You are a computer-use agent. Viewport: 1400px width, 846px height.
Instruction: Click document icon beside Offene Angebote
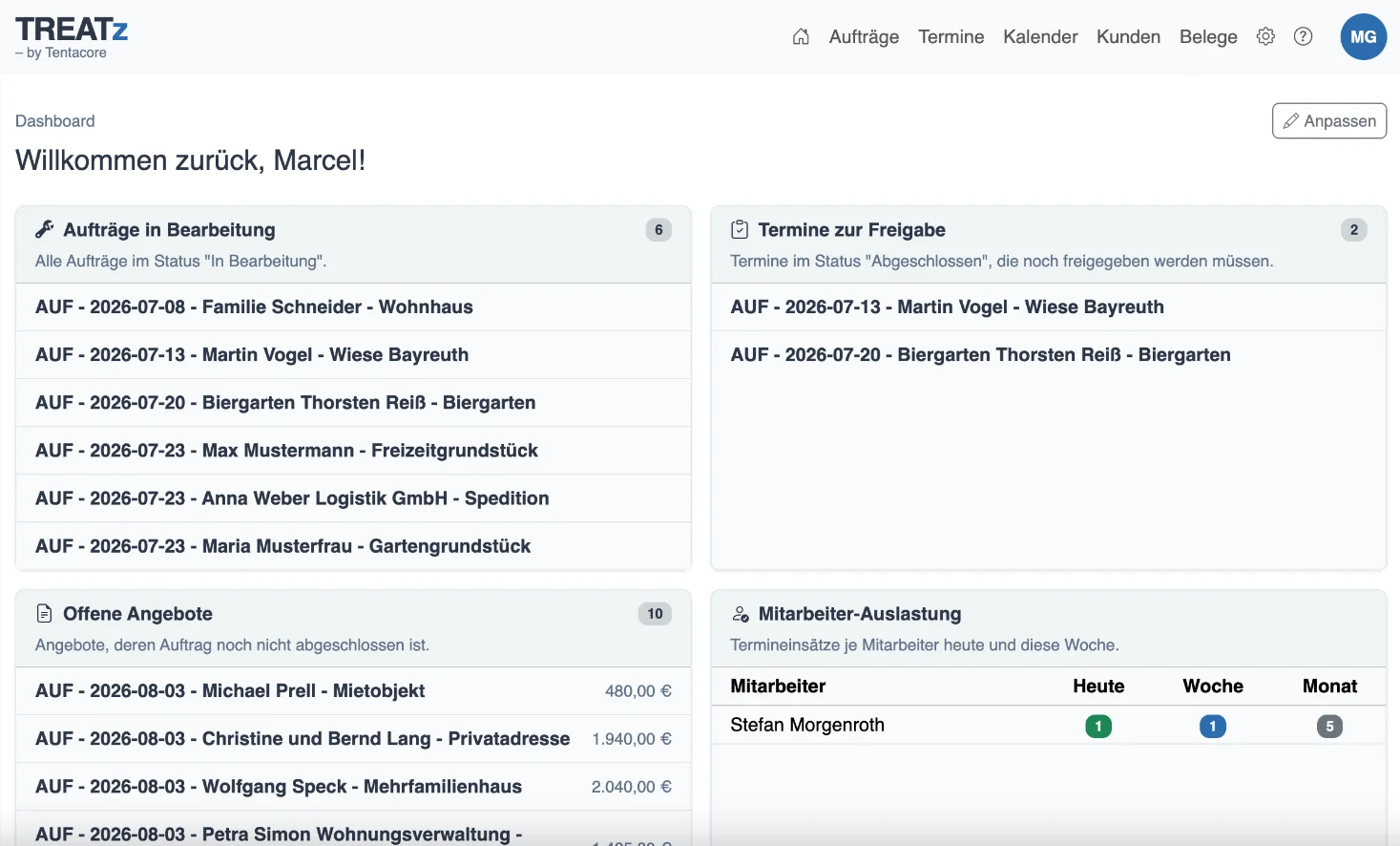click(x=44, y=613)
